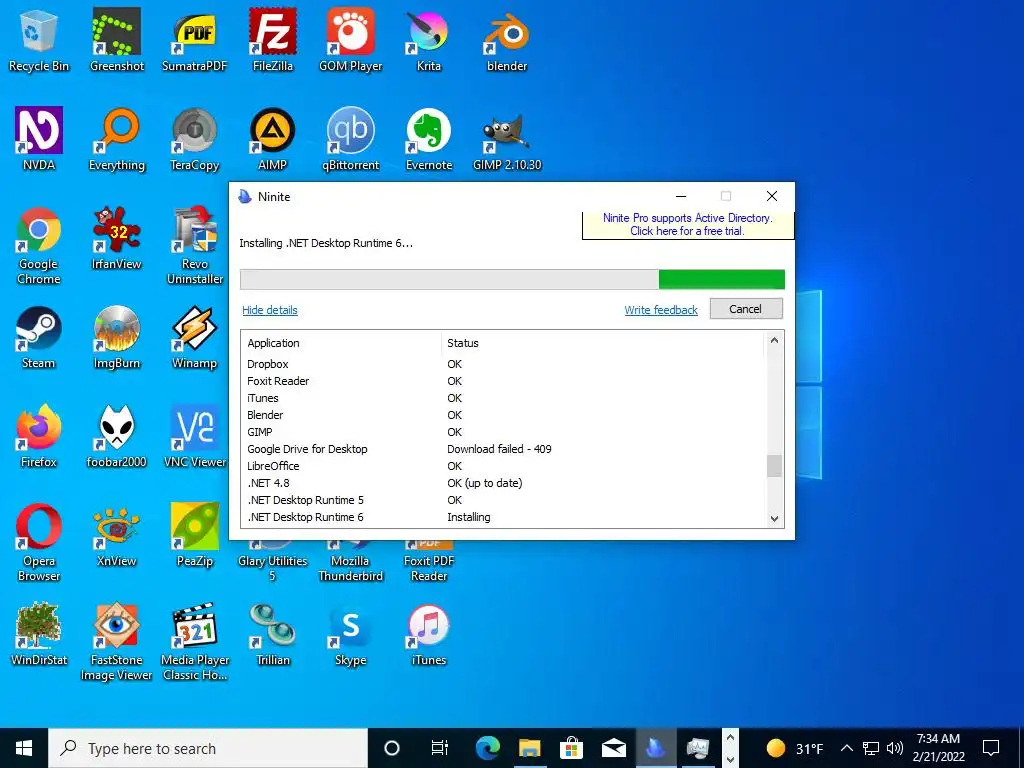Open the Windows Start menu
Viewport: 1024px width, 768px height.
24,748
